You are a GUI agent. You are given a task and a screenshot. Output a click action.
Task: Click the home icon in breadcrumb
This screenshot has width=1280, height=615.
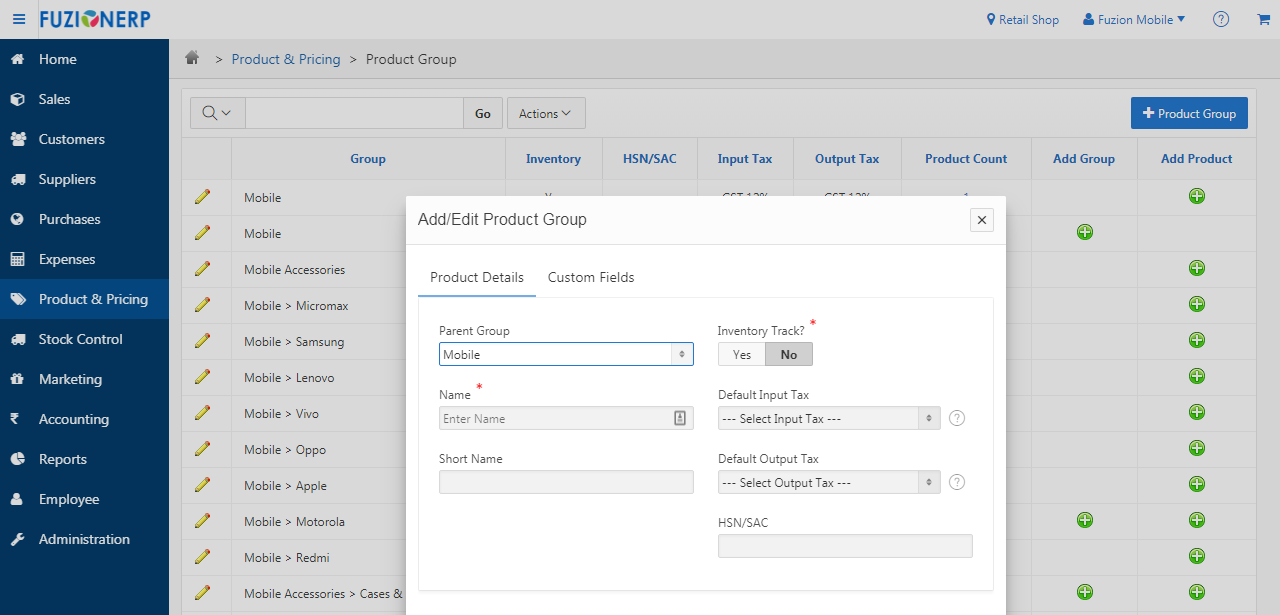tap(192, 59)
